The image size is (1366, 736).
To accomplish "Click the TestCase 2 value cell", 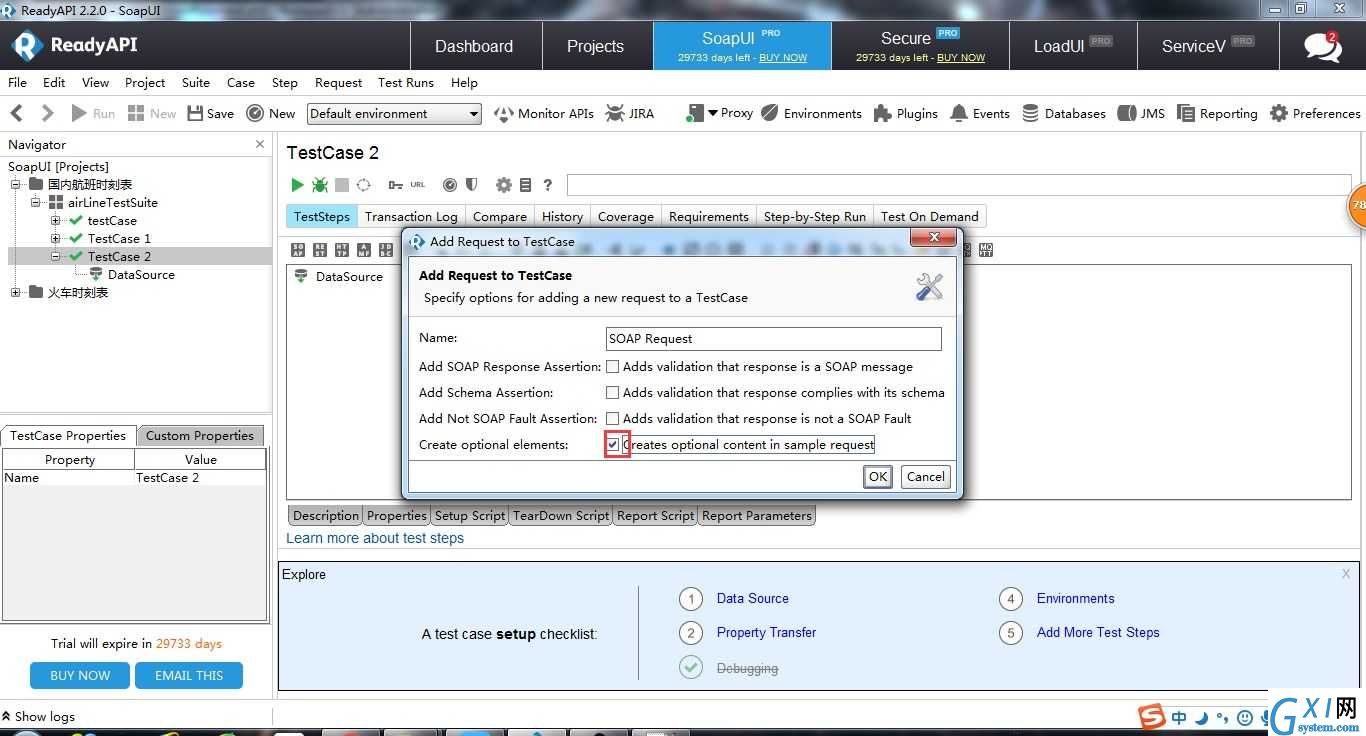I will [x=200, y=478].
